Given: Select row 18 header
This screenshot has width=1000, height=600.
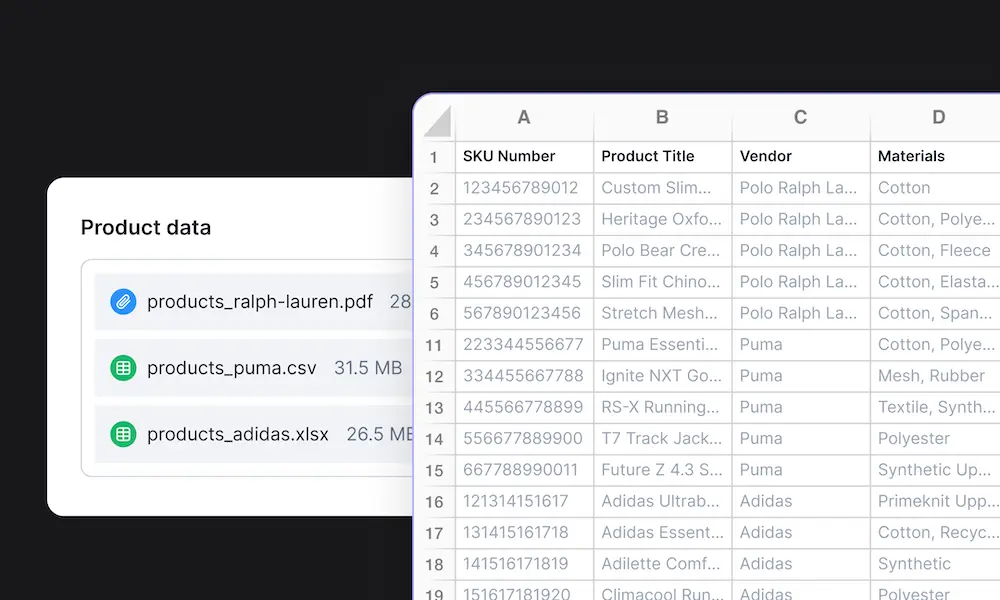Looking at the screenshot, I should pyautogui.click(x=434, y=564).
